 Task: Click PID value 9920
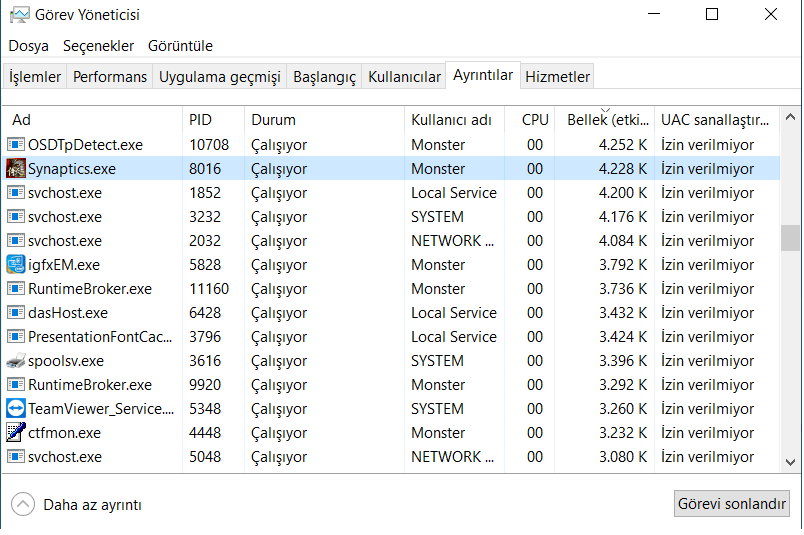pos(205,385)
